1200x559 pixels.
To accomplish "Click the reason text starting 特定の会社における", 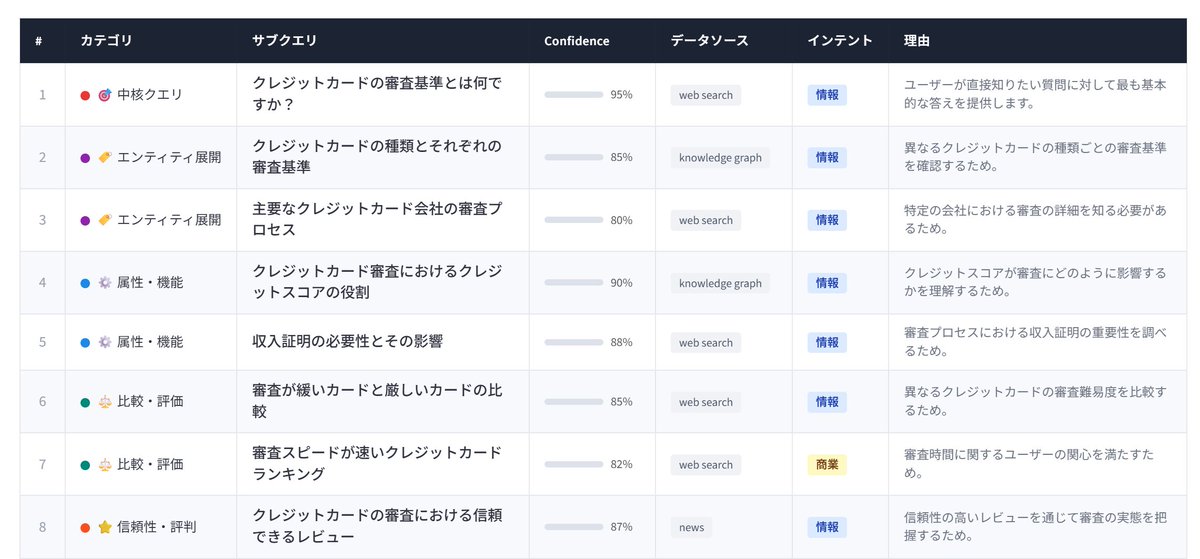I will pos(1035,219).
